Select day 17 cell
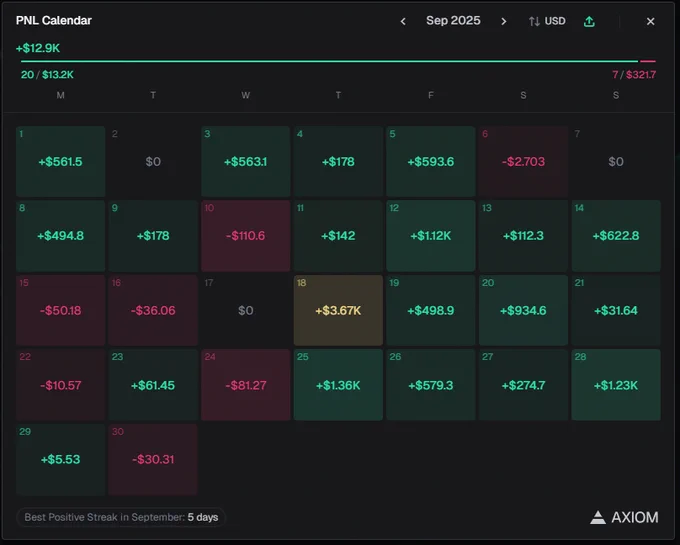The width and height of the screenshot is (680, 545). (245, 310)
